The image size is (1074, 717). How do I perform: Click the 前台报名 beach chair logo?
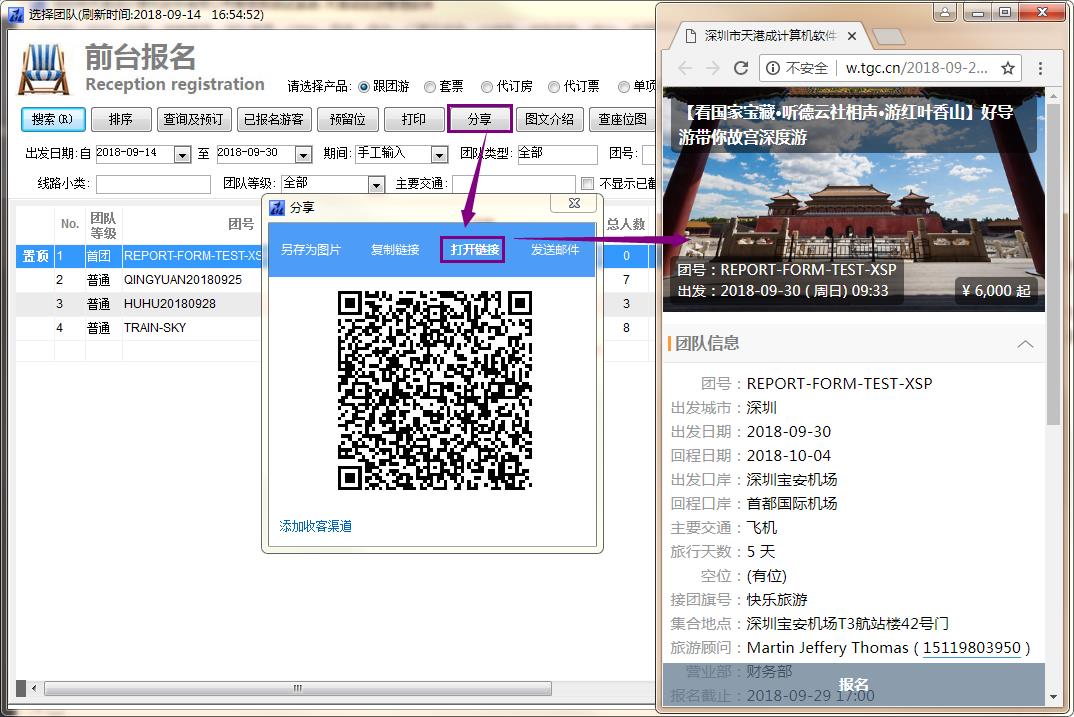click(44, 69)
